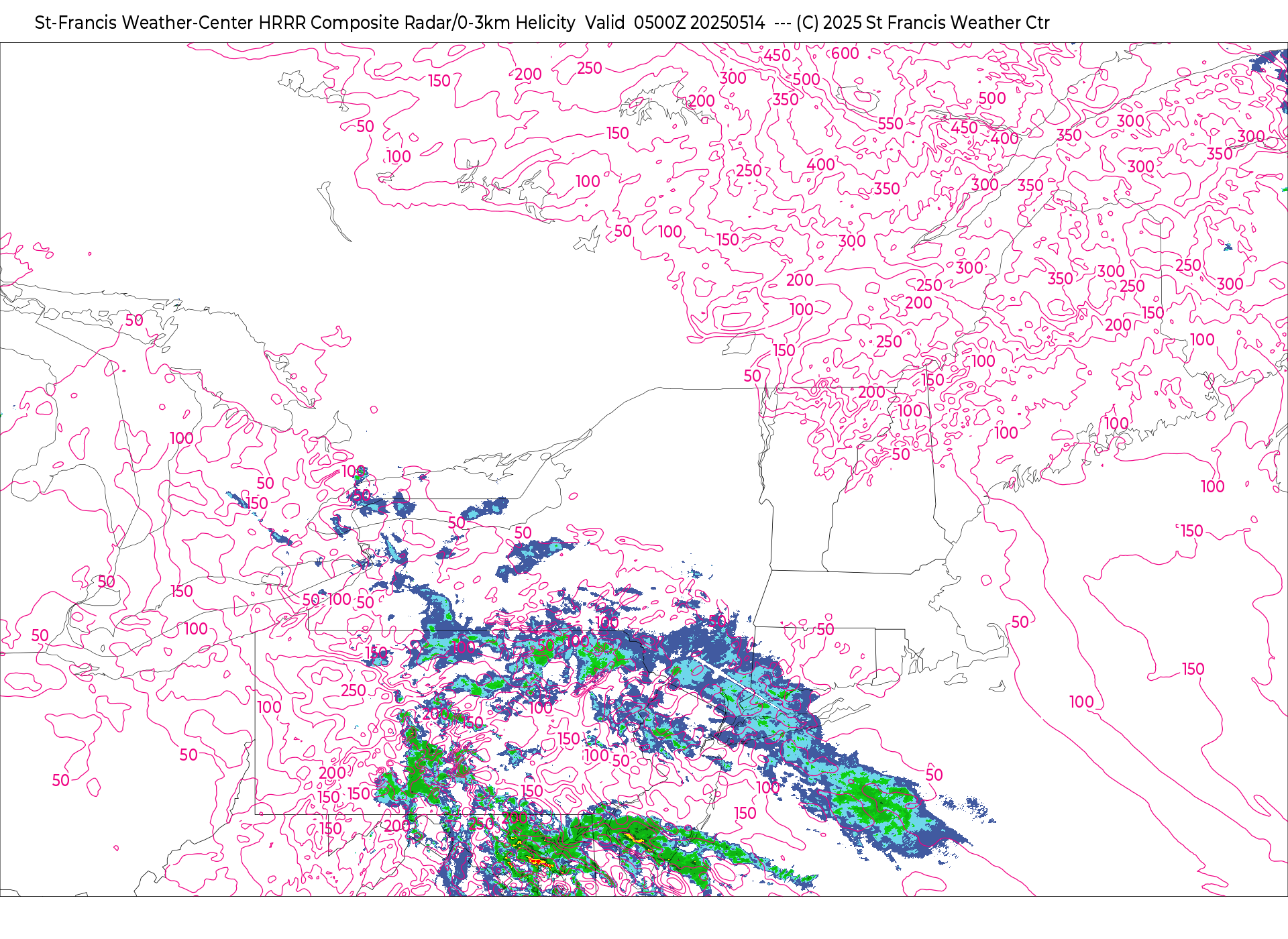Click the "550" helicity contour label
1288x939 pixels.
(891, 124)
